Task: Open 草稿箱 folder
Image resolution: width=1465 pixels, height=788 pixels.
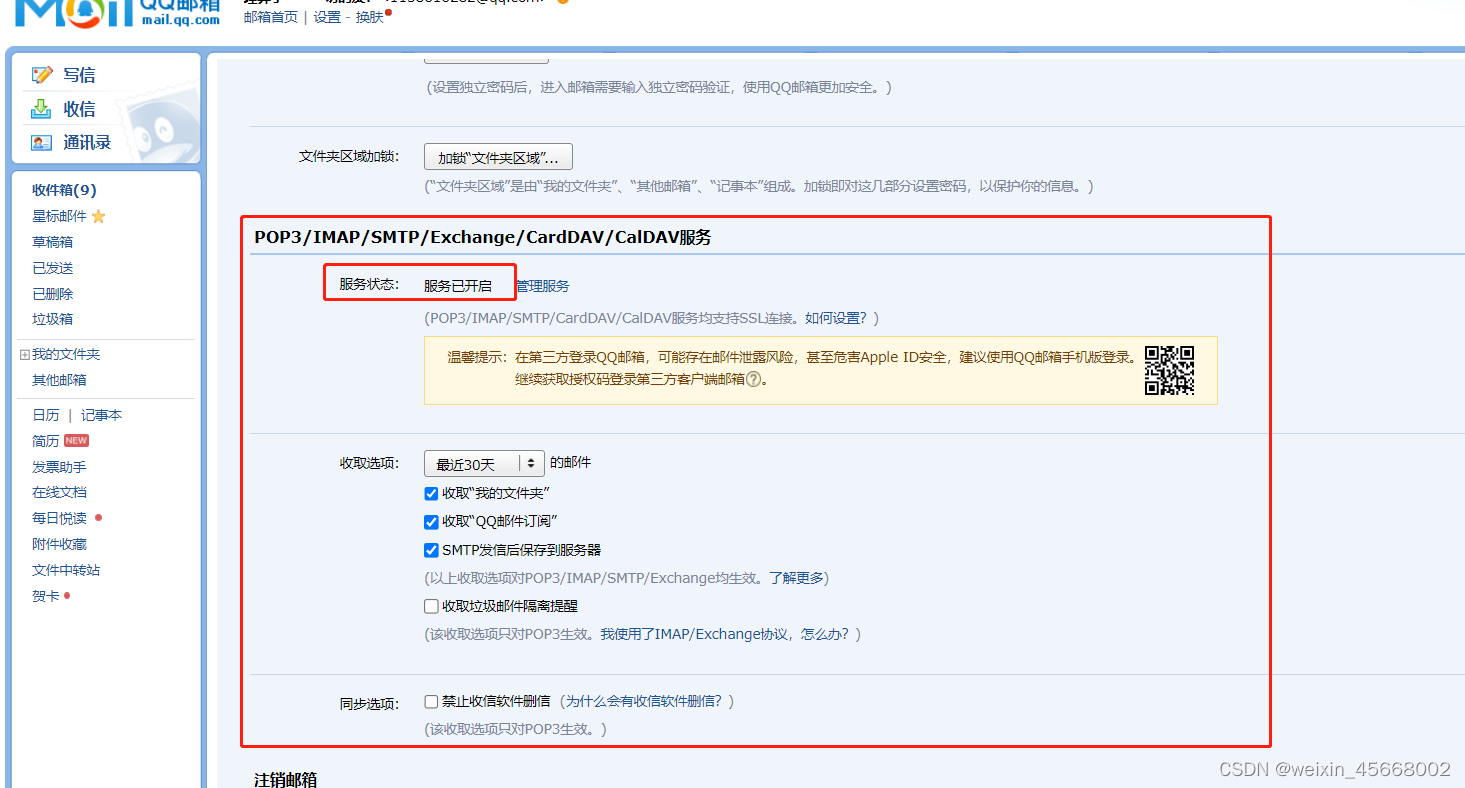Action: pyautogui.click(x=52, y=242)
